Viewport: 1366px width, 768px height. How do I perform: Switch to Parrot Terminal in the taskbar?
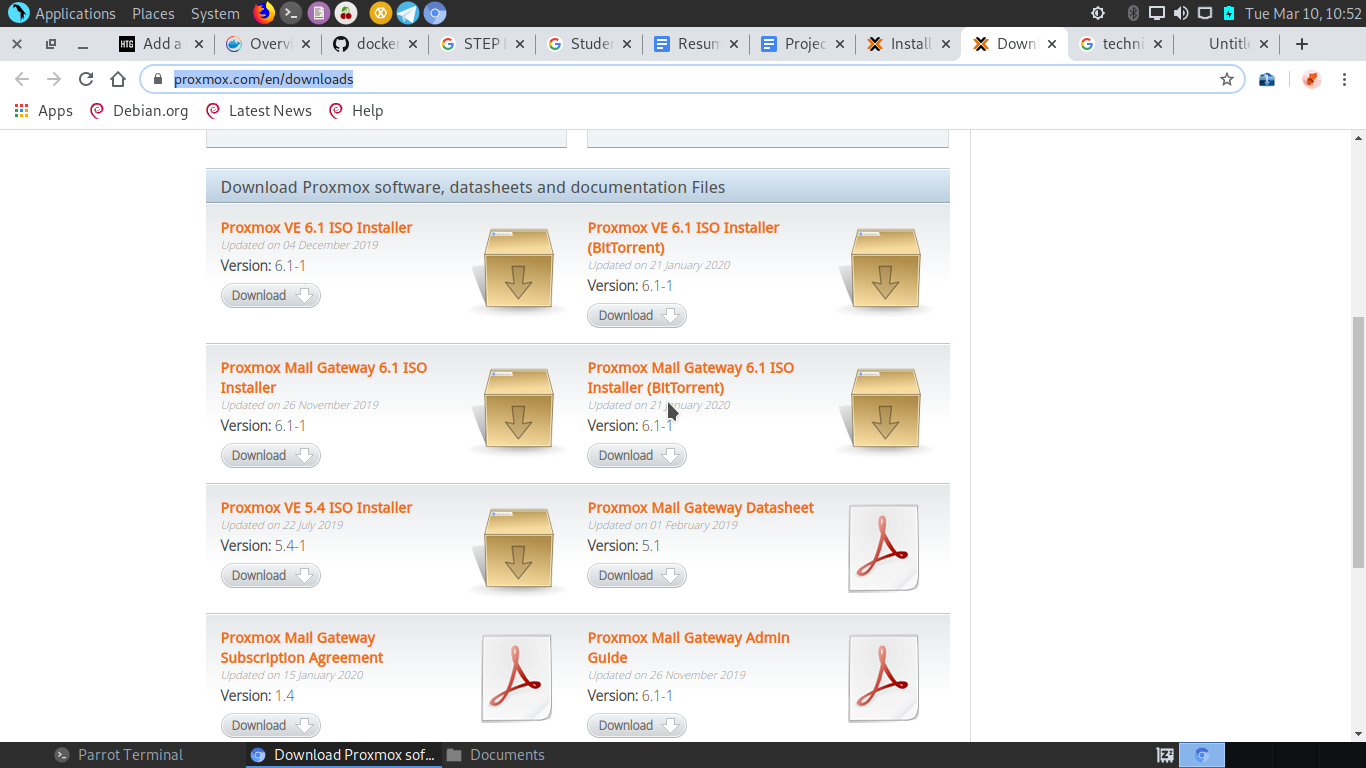(120, 755)
